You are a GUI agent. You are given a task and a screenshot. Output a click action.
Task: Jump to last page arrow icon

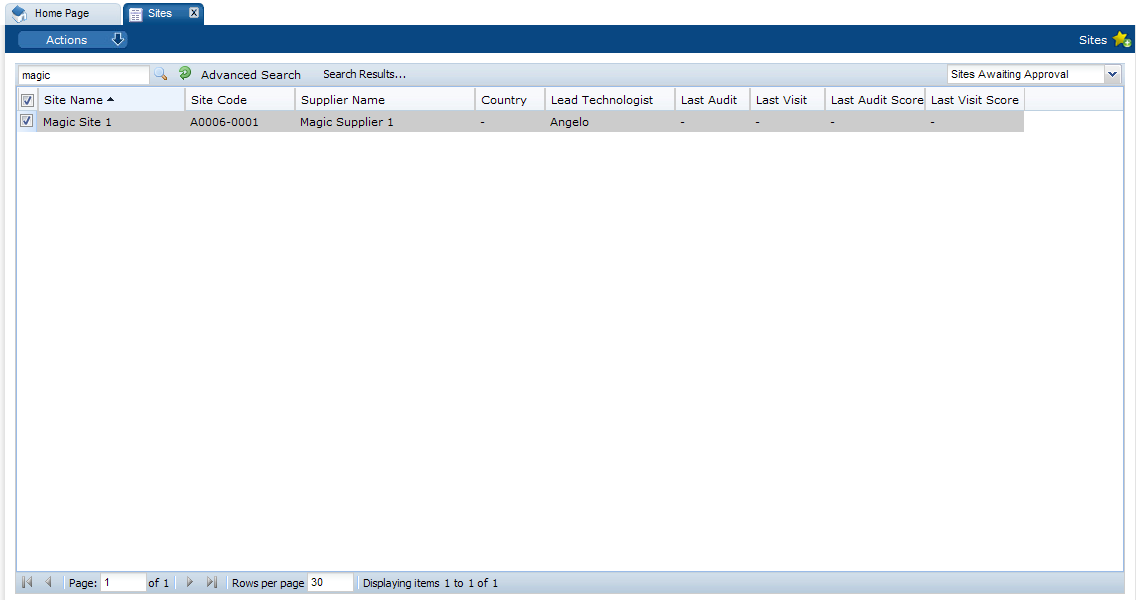point(212,582)
